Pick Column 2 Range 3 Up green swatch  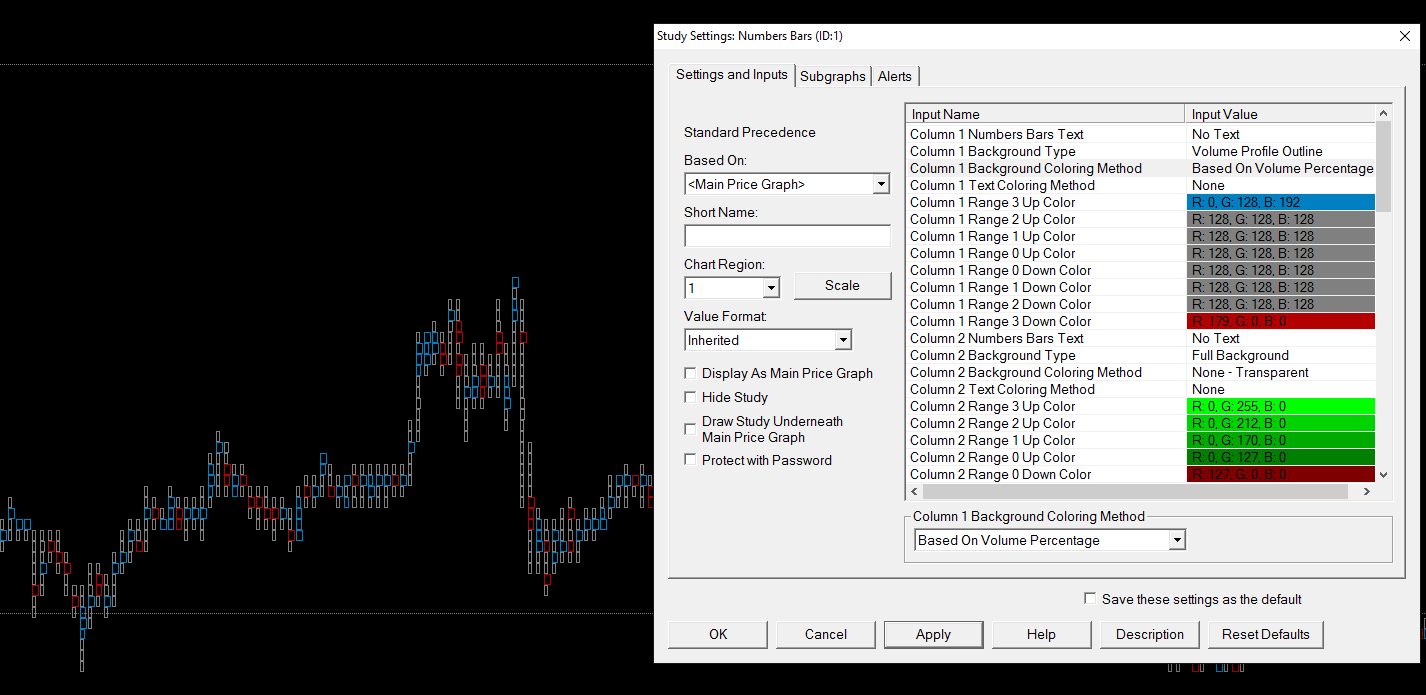tap(1281, 406)
